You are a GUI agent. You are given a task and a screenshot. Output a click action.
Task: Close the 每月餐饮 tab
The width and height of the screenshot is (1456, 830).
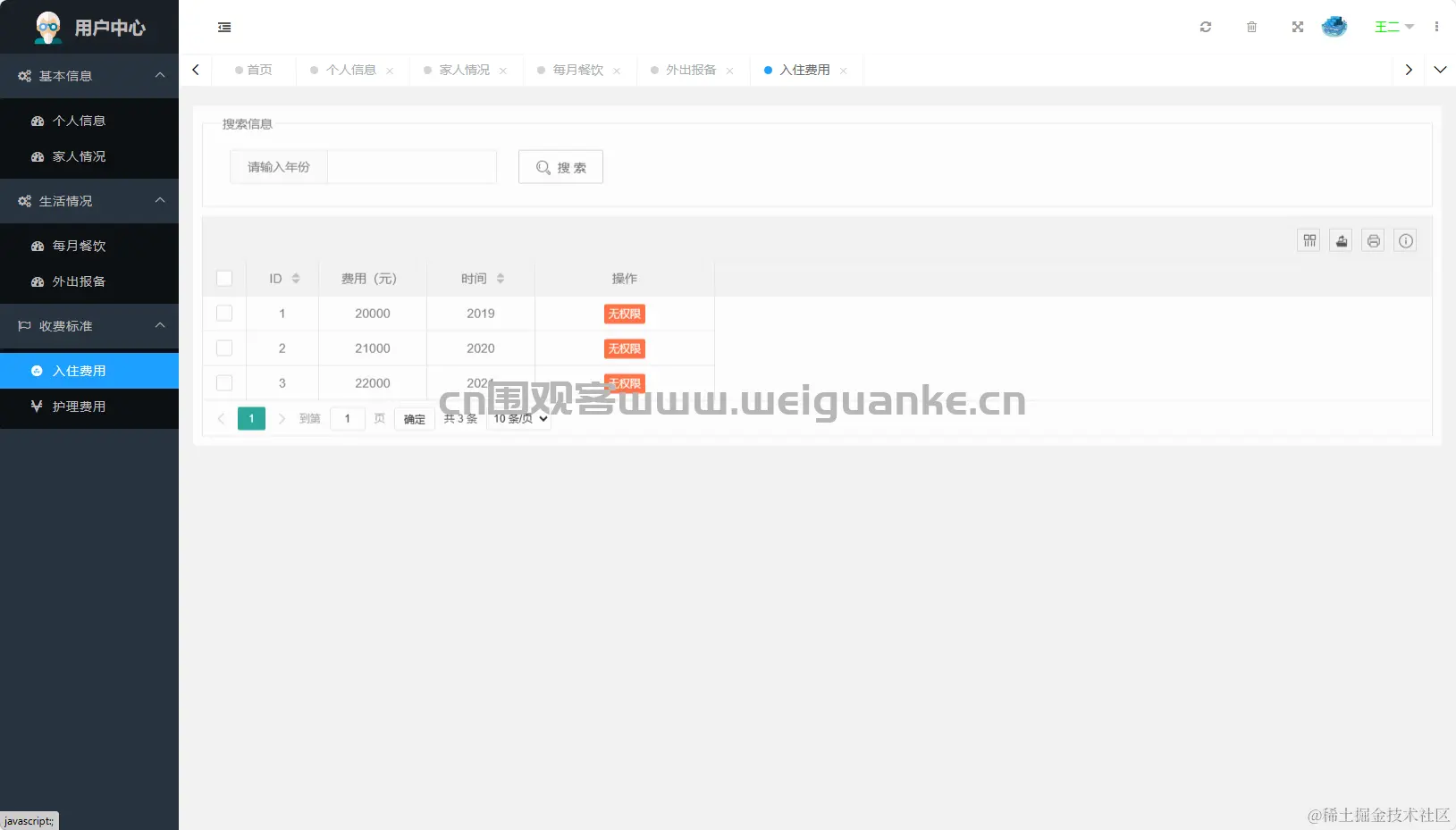617,71
